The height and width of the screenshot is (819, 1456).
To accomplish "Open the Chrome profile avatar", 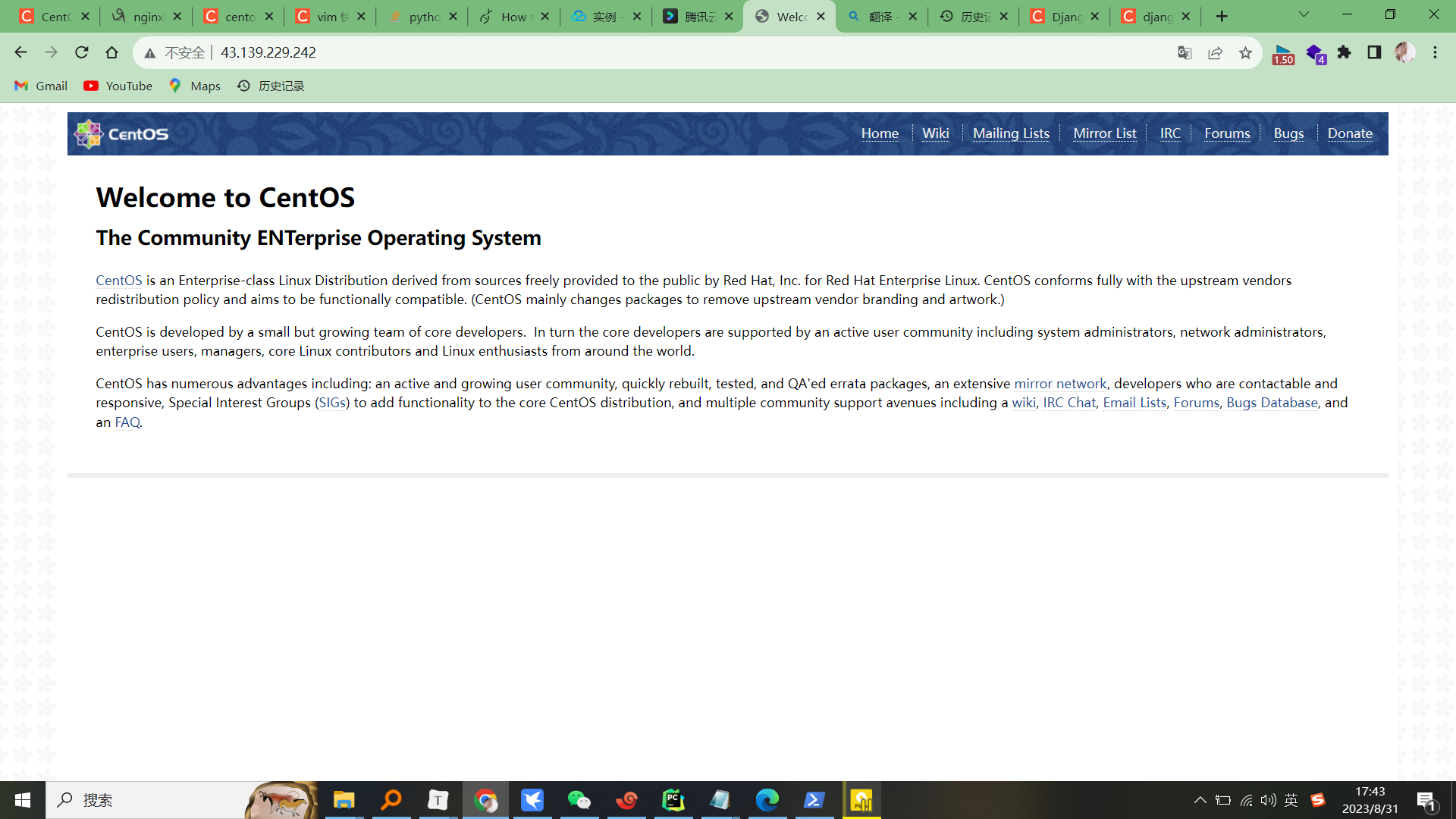I will click(1404, 52).
